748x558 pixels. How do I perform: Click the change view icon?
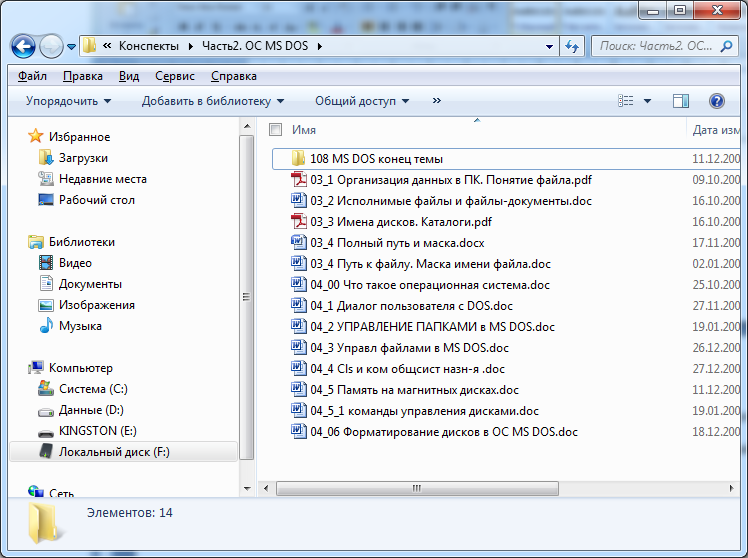click(625, 101)
